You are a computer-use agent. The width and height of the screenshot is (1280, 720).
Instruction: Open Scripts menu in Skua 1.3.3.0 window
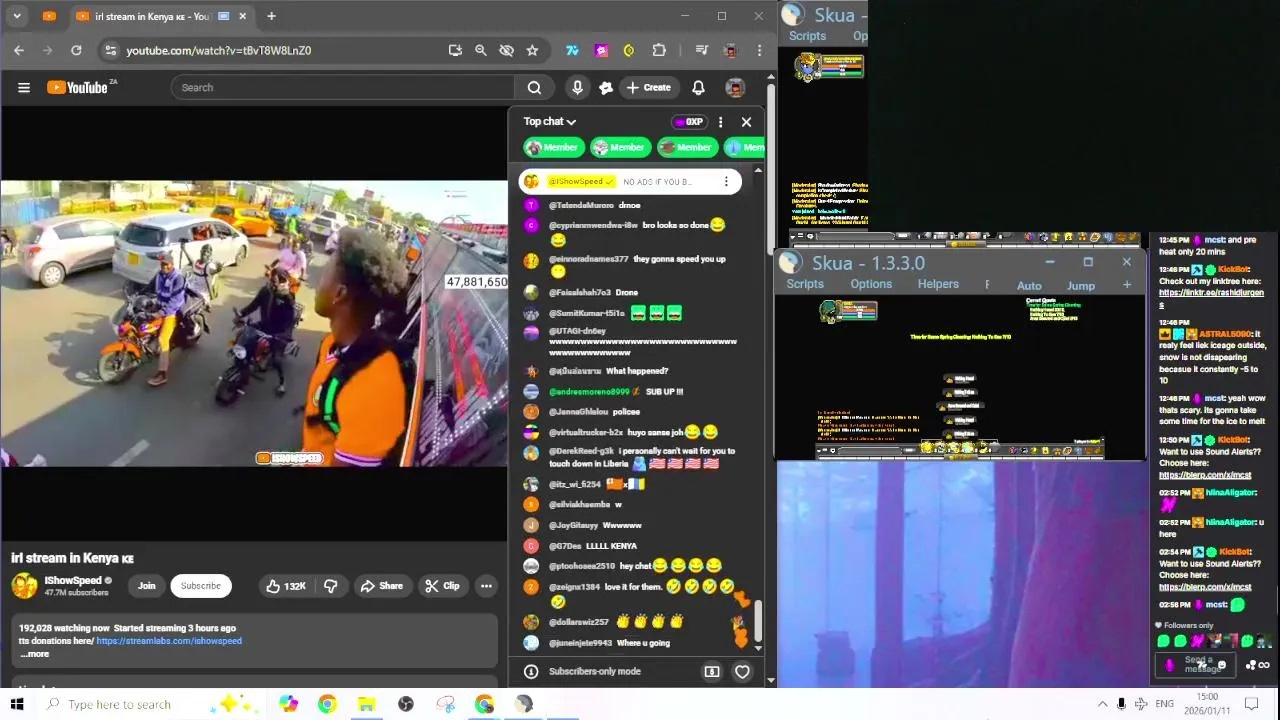[x=805, y=284]
